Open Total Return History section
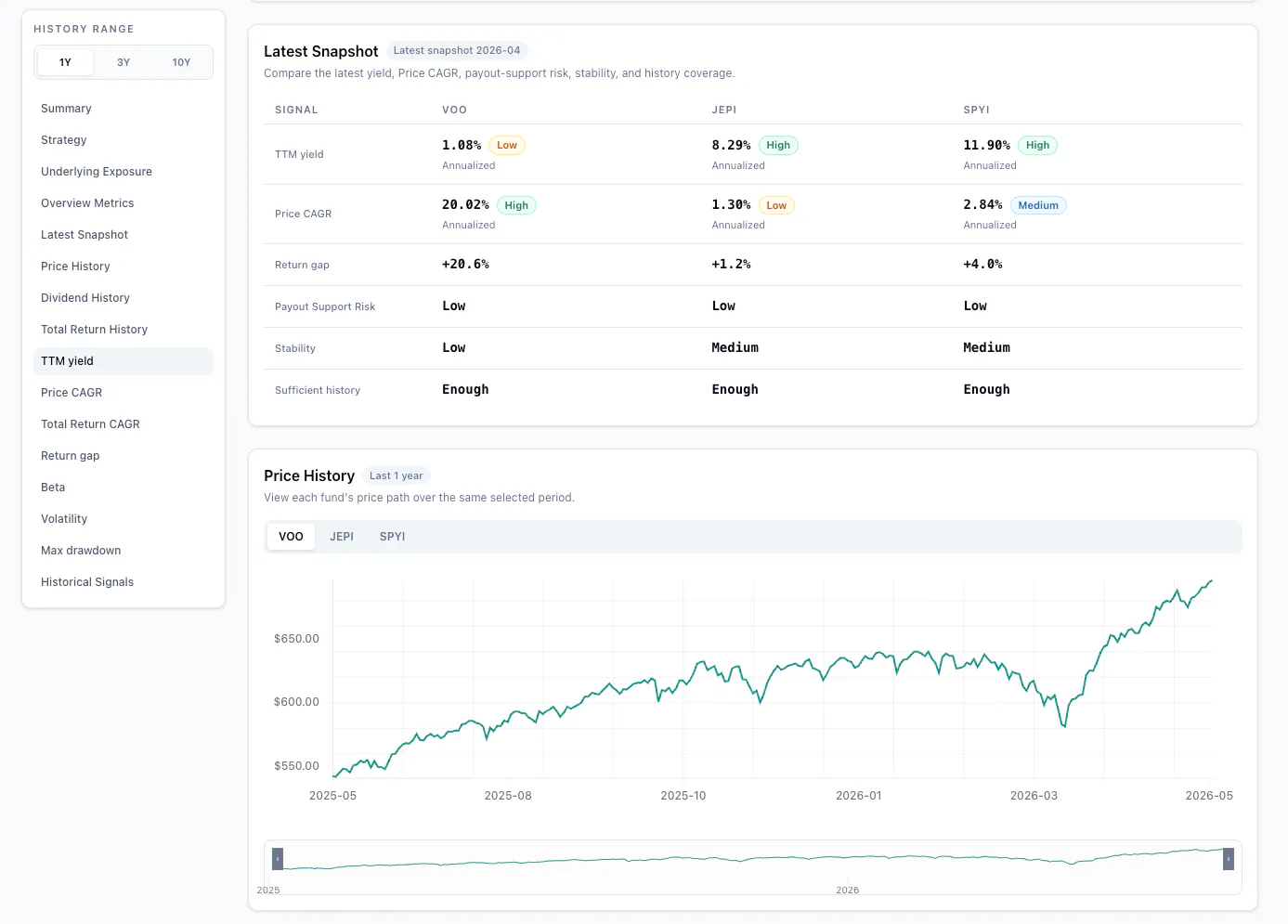This screenshot has height=924, width=1288. pyautogui.click(x=124, y=330)
